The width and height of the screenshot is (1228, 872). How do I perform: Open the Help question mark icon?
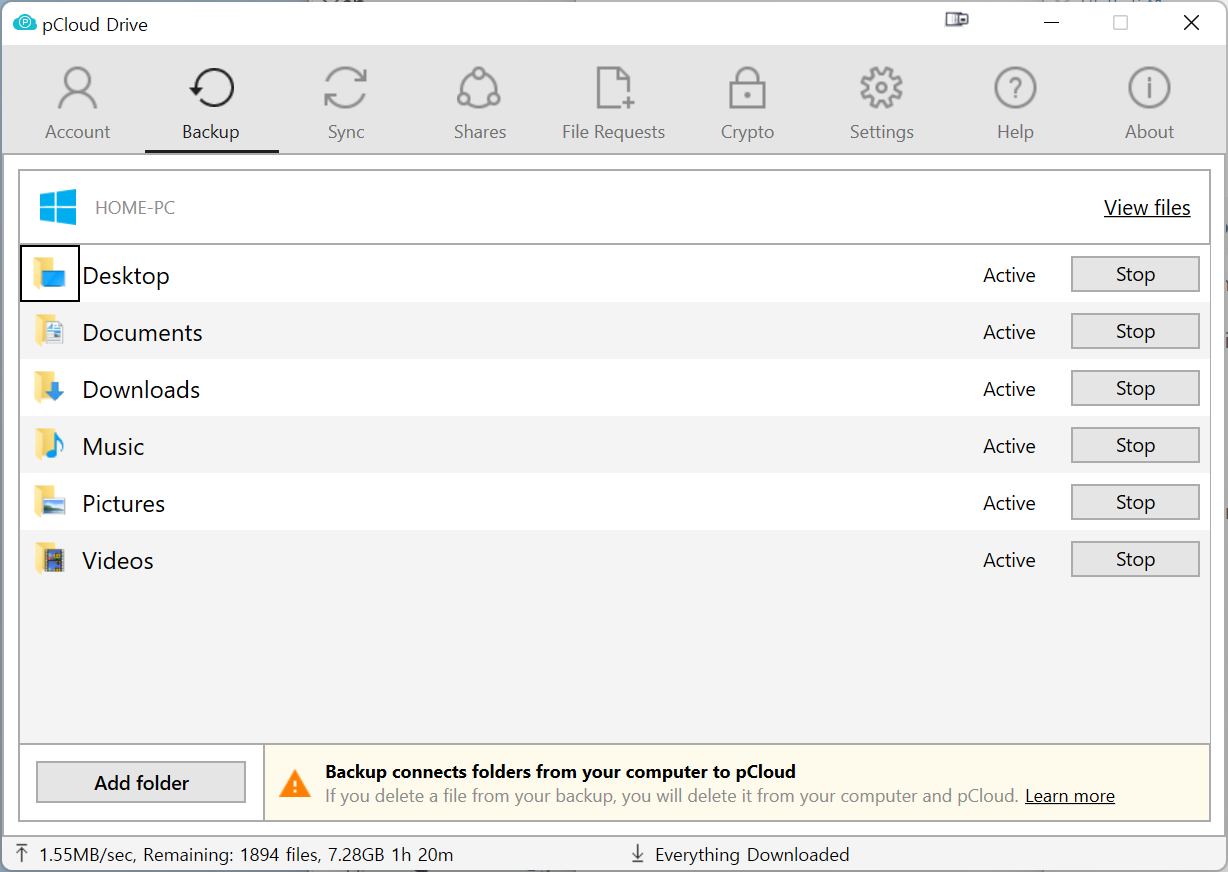[x=1015, y=88]
